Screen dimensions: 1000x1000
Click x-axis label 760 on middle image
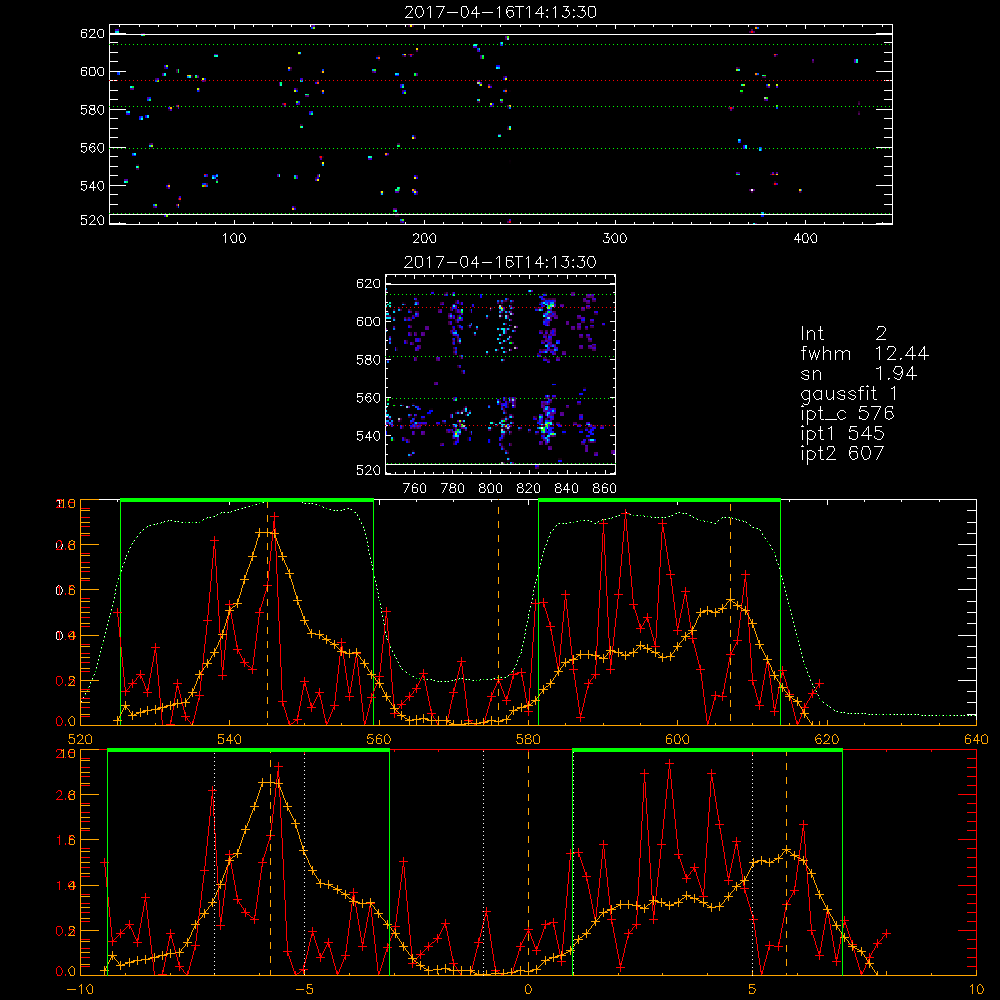click(x=415, y=489)
